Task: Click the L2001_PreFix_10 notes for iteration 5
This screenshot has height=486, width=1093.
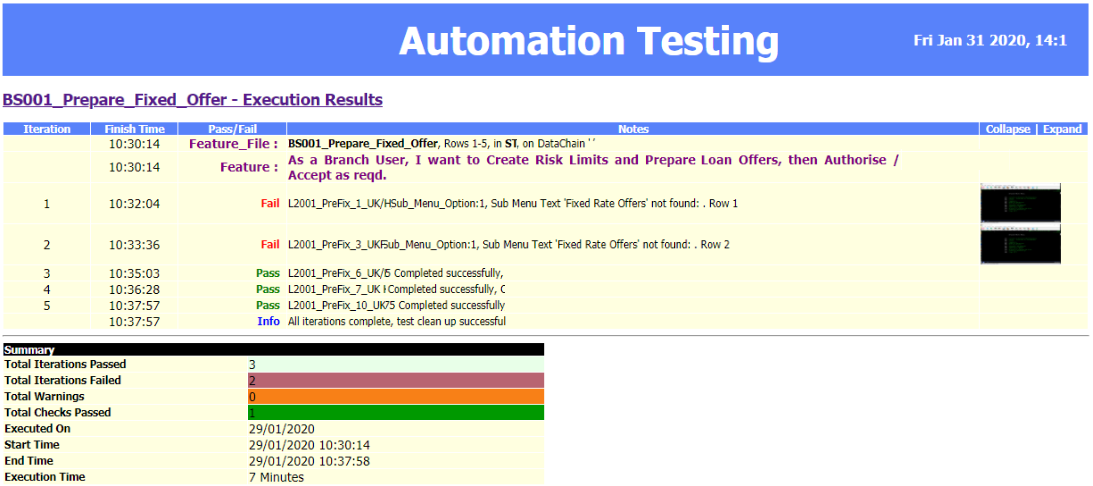Action: [395, 305]
